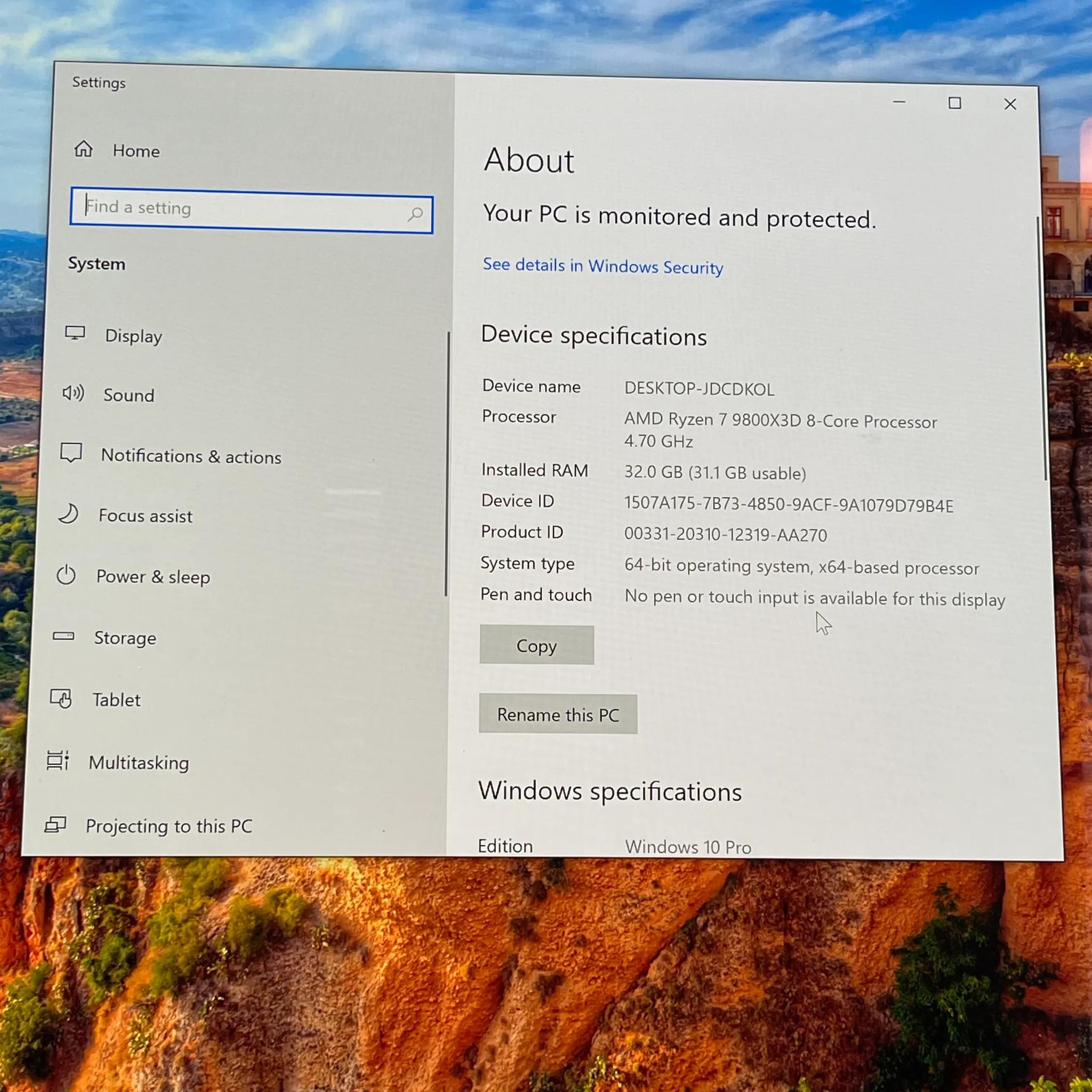The width and height of the screenshot is (1092, 1092).
Task: Click the Device ID value starting 1507A175
Action: pyautogui.click(x=789, y=505)
